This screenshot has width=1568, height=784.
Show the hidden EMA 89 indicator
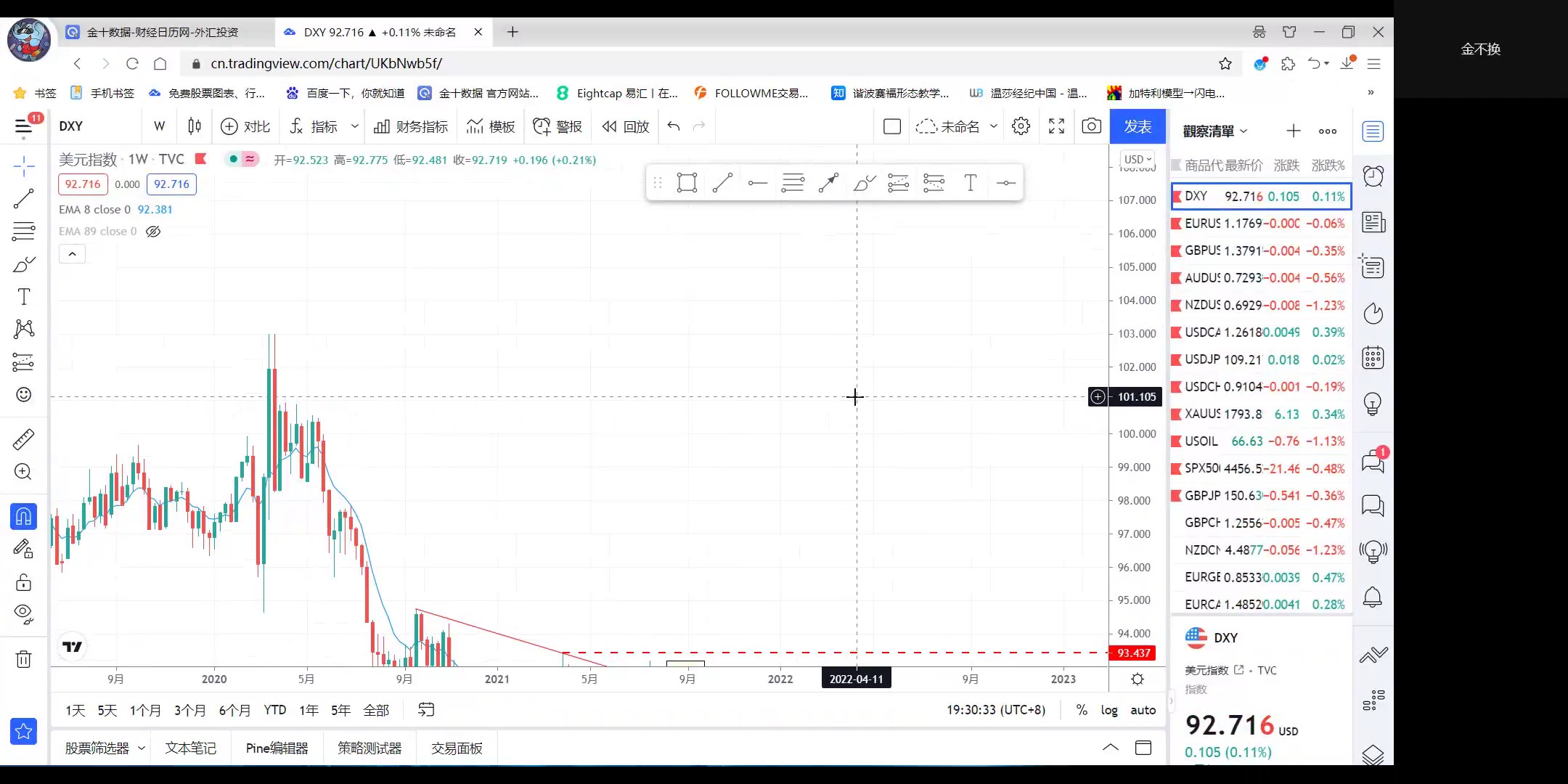[153, 232]
